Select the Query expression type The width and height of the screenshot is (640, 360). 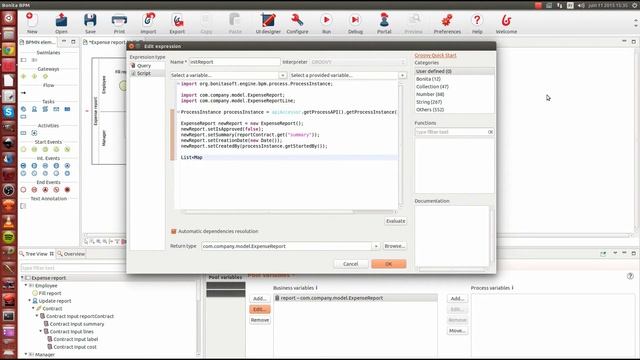144,66
